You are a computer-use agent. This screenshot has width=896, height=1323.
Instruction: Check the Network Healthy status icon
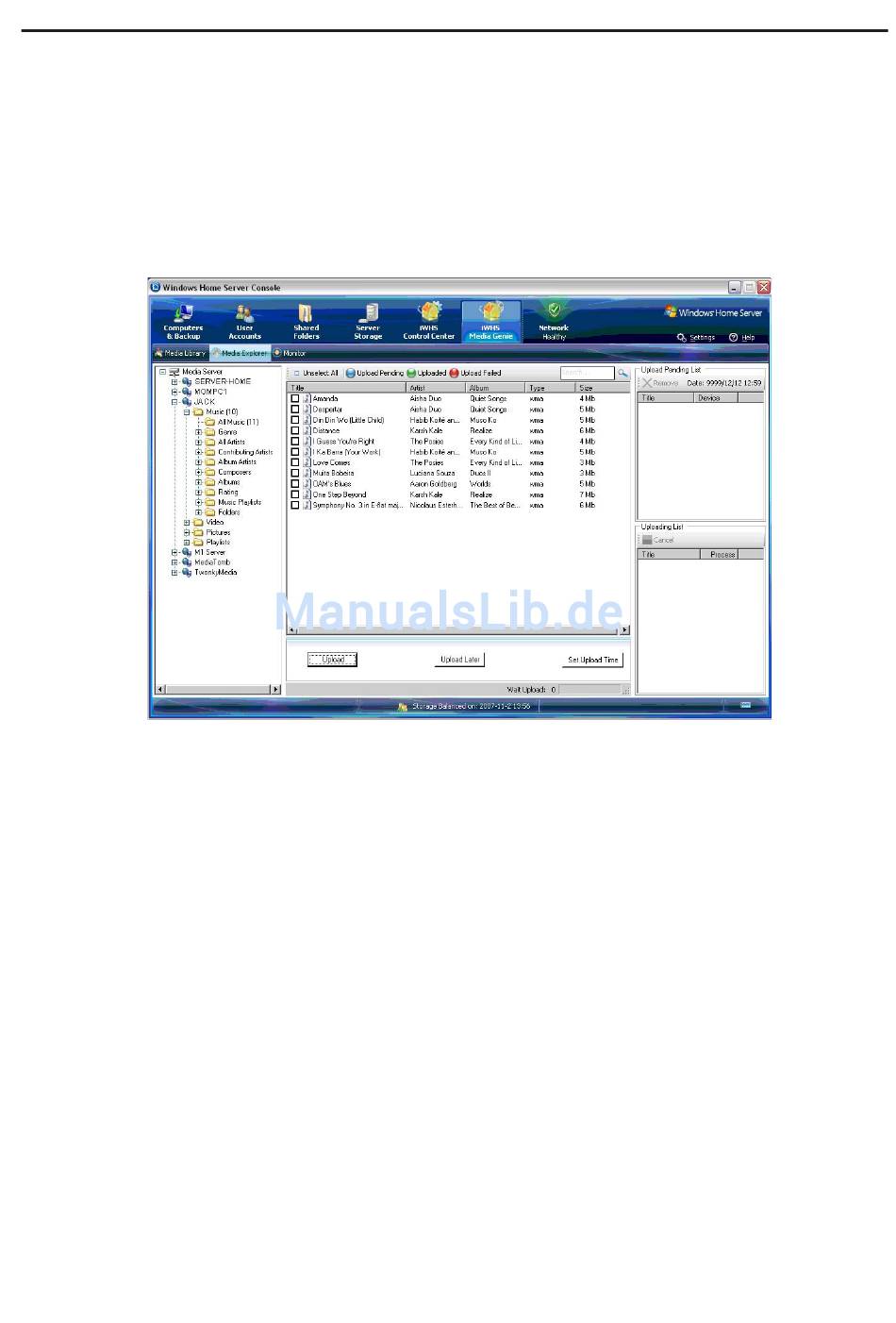554,310
